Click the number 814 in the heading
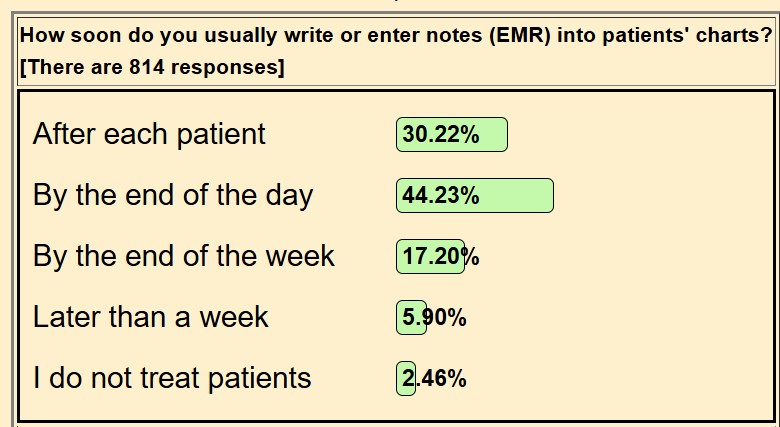This screenshot has width=780, height=427. click(147, 67)
